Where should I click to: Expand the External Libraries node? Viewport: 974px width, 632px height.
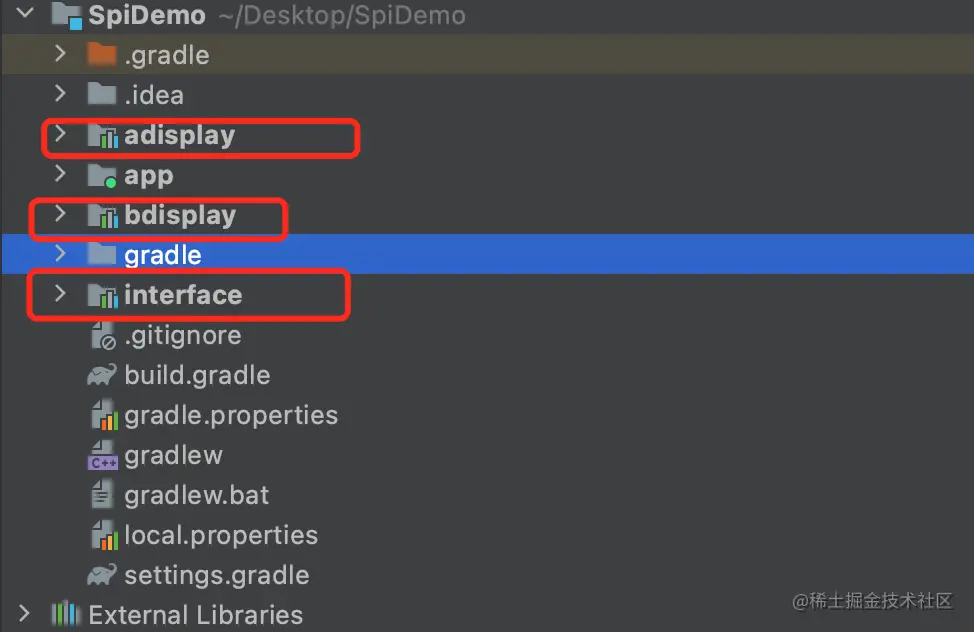[x=24, y=614]
